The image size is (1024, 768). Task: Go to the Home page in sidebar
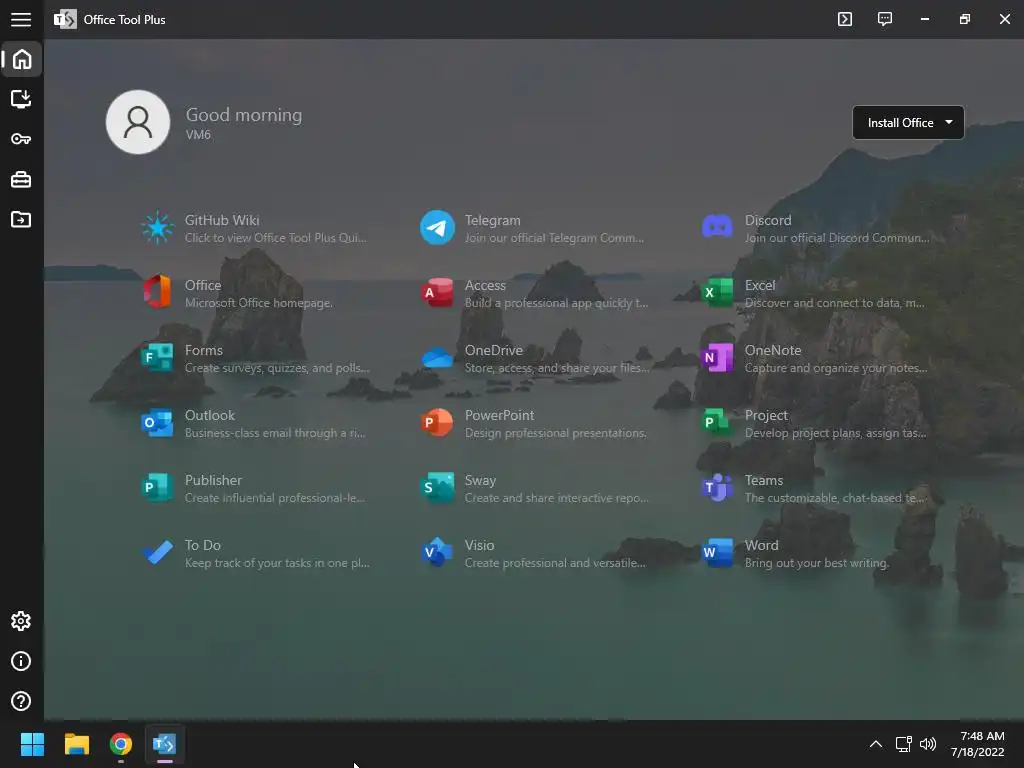(x=22, y=59)
